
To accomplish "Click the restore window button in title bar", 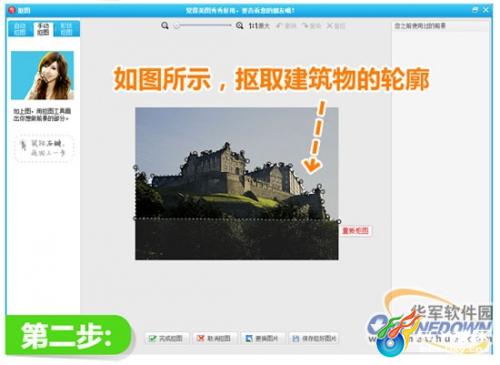I will (475, 10).
